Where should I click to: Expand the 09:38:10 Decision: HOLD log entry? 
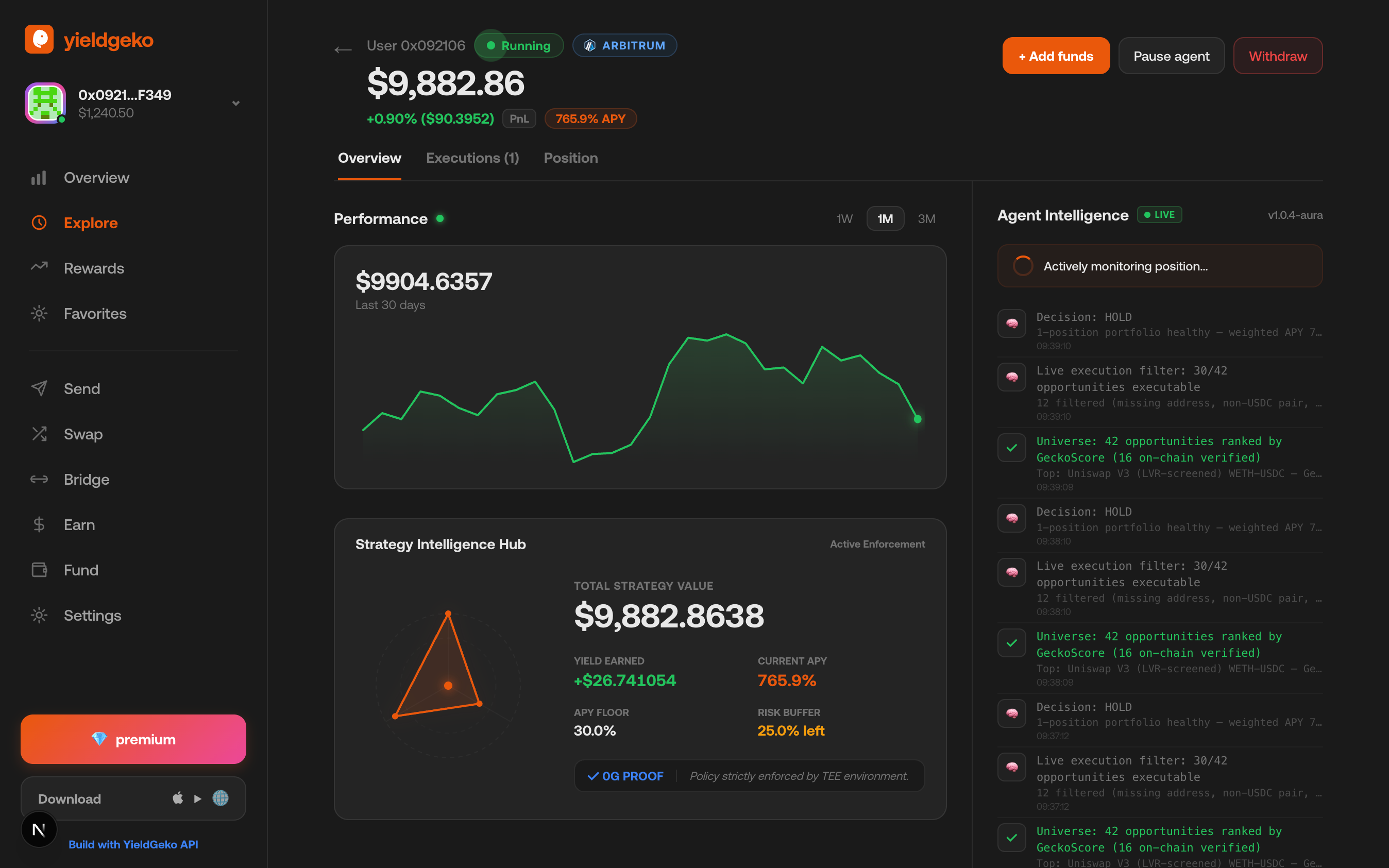[x=1160, y=525]
